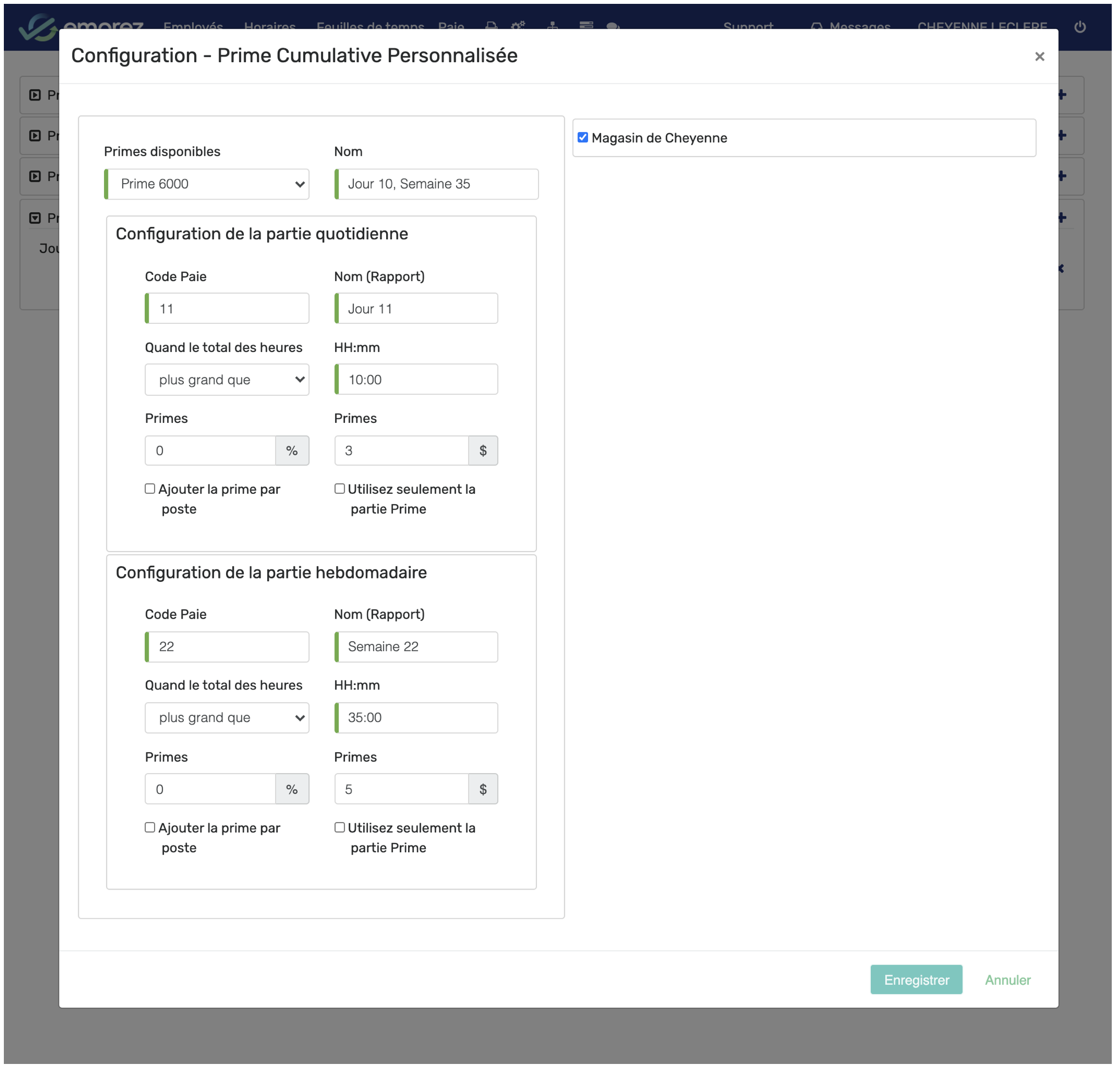Open daily 'plus grand que' dropdown
The image size is (1120, 1070).
tap(227, 380)
